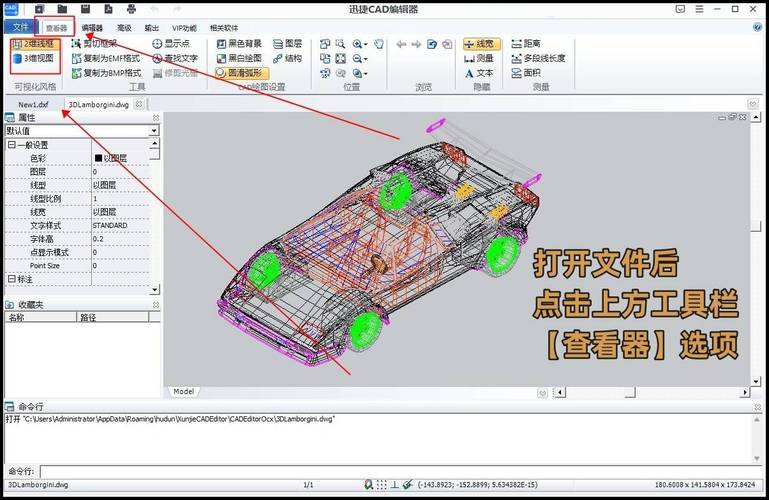The width and height of the screenshot is (769, 500).
Task: Click the zoom out magnifier icon
Action: pyautogui.click(x=357, y=58)
